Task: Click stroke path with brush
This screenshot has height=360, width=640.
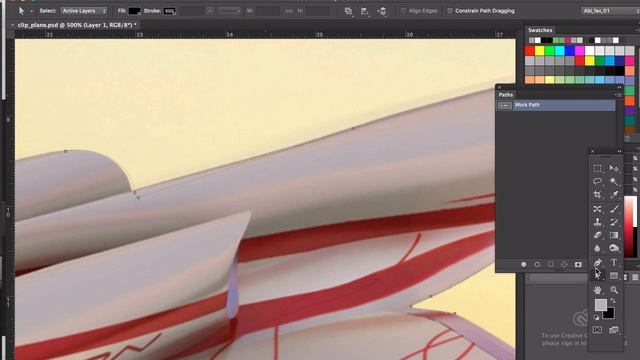Action: 537,264
